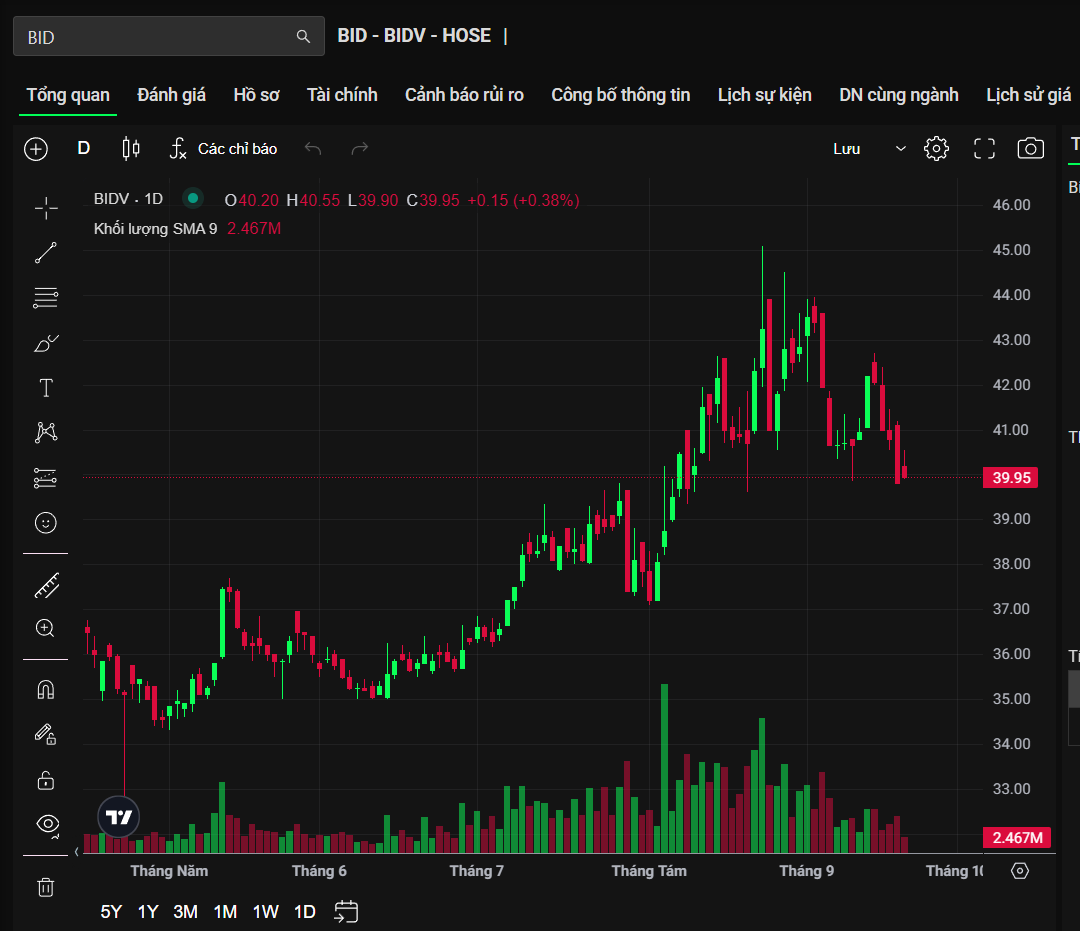Image resolution: width=1080 pixels, height=931 pixels.
Task: Open the Các chỉ báo indicators menu
Action: [x=224, y=149]
